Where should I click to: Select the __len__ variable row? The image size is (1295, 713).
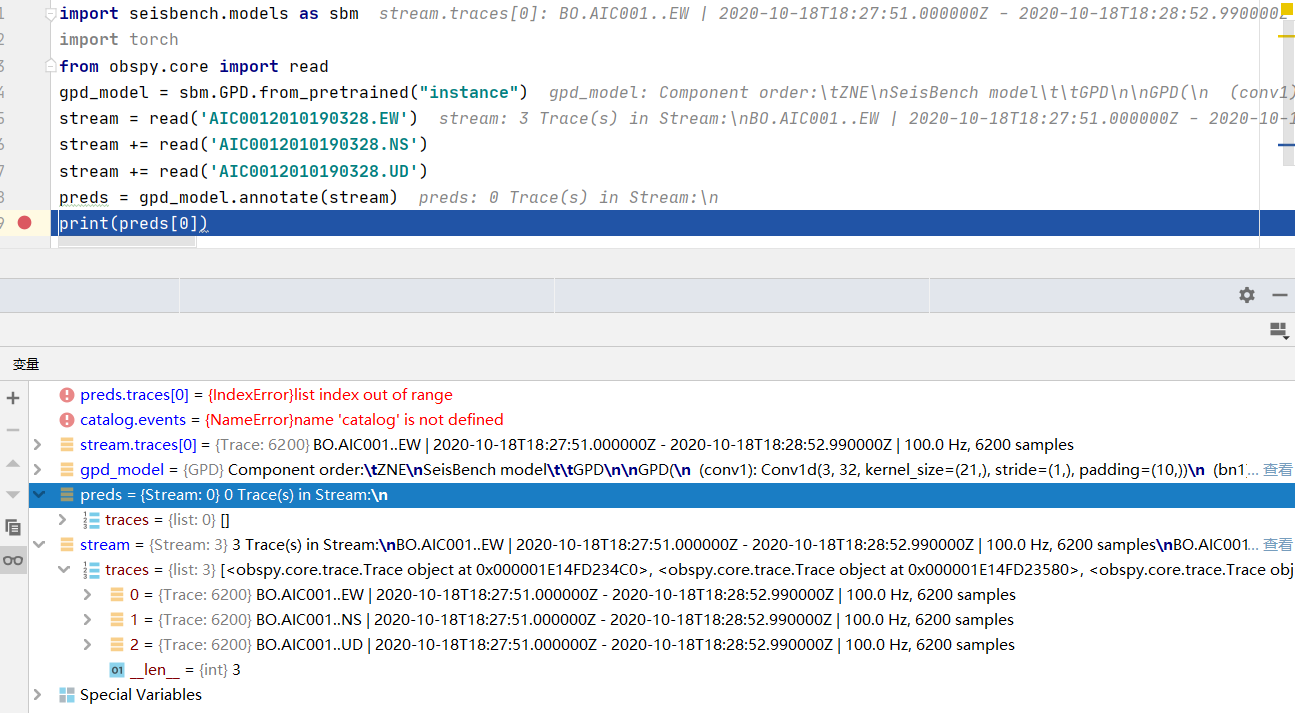[x=160, y=669]
